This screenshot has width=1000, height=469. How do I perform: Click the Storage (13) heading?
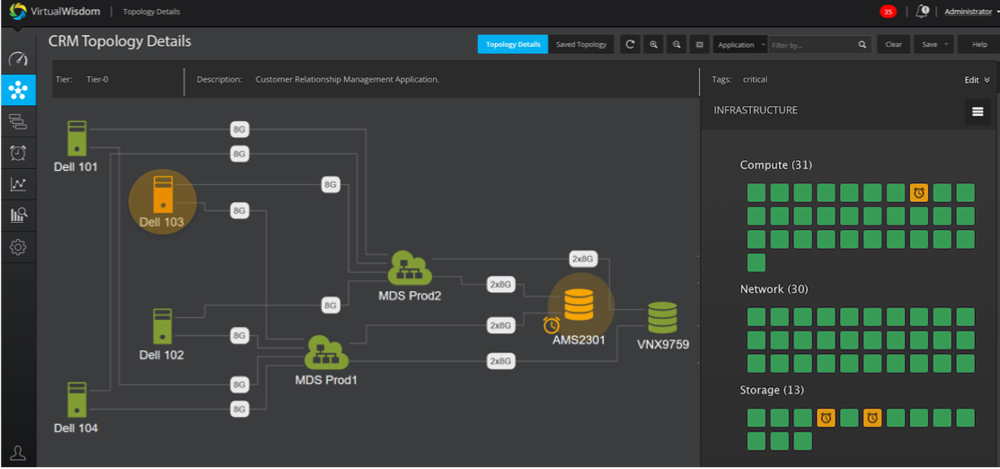772,390
